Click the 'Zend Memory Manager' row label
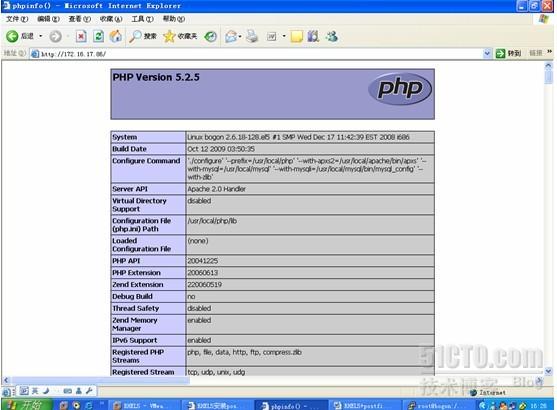Viewport: 557px width, 410px height. pos(135,324)
